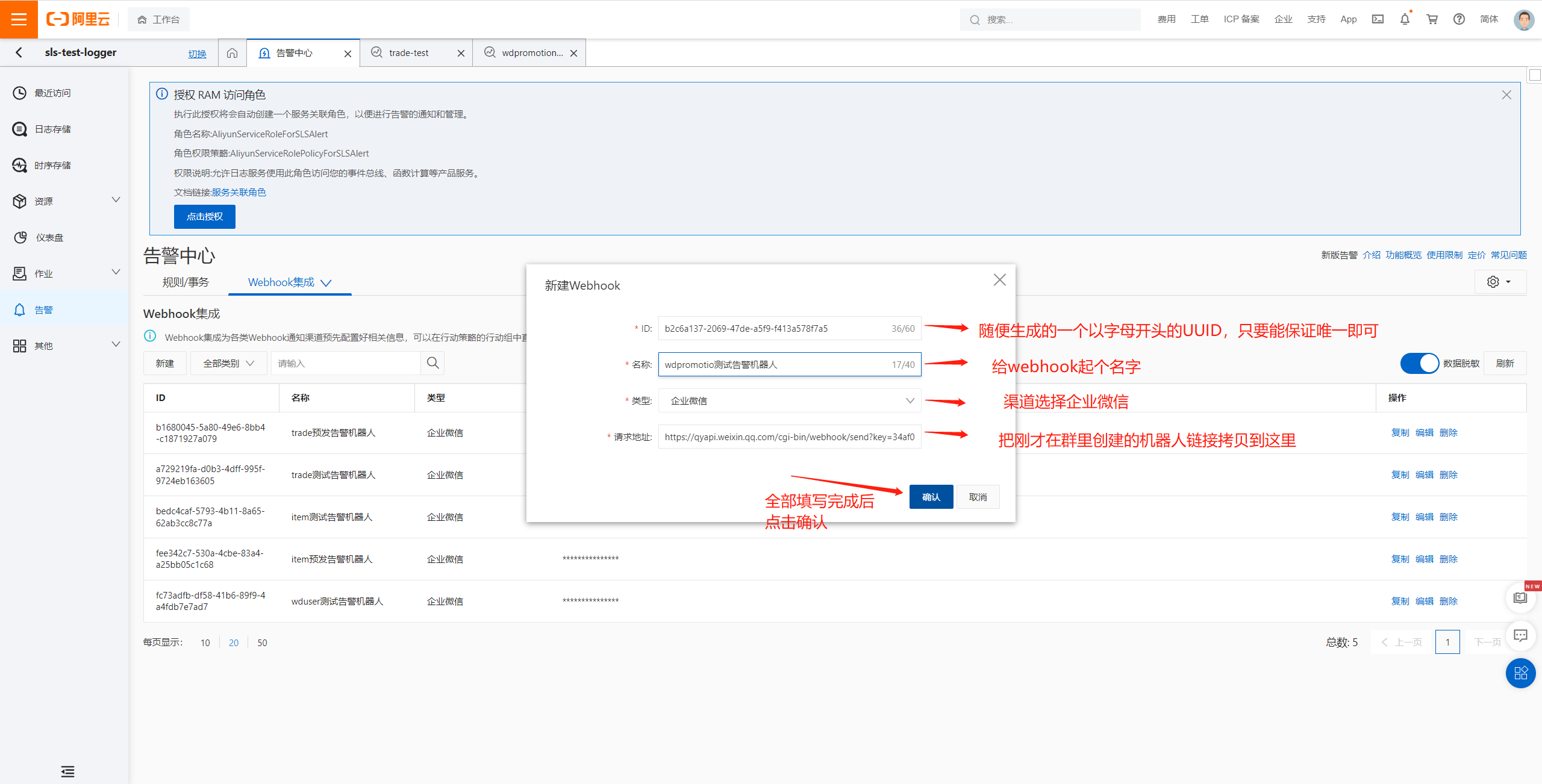The image size is (1542, 784).
Task: Open the gear settings dropdown
Action: [1499, 282]
